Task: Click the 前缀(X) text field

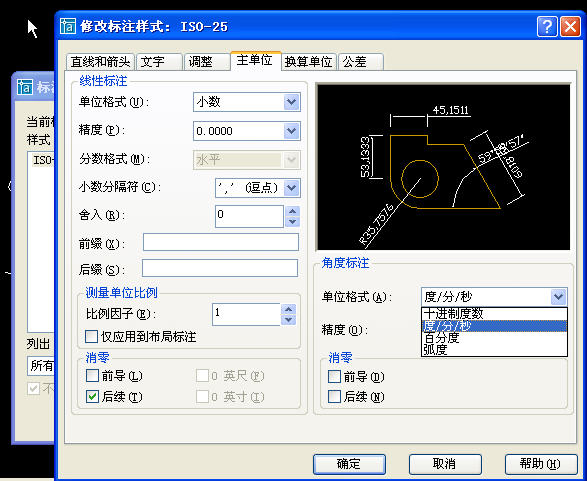Action: pyautogui.click(x=221, y=242)
